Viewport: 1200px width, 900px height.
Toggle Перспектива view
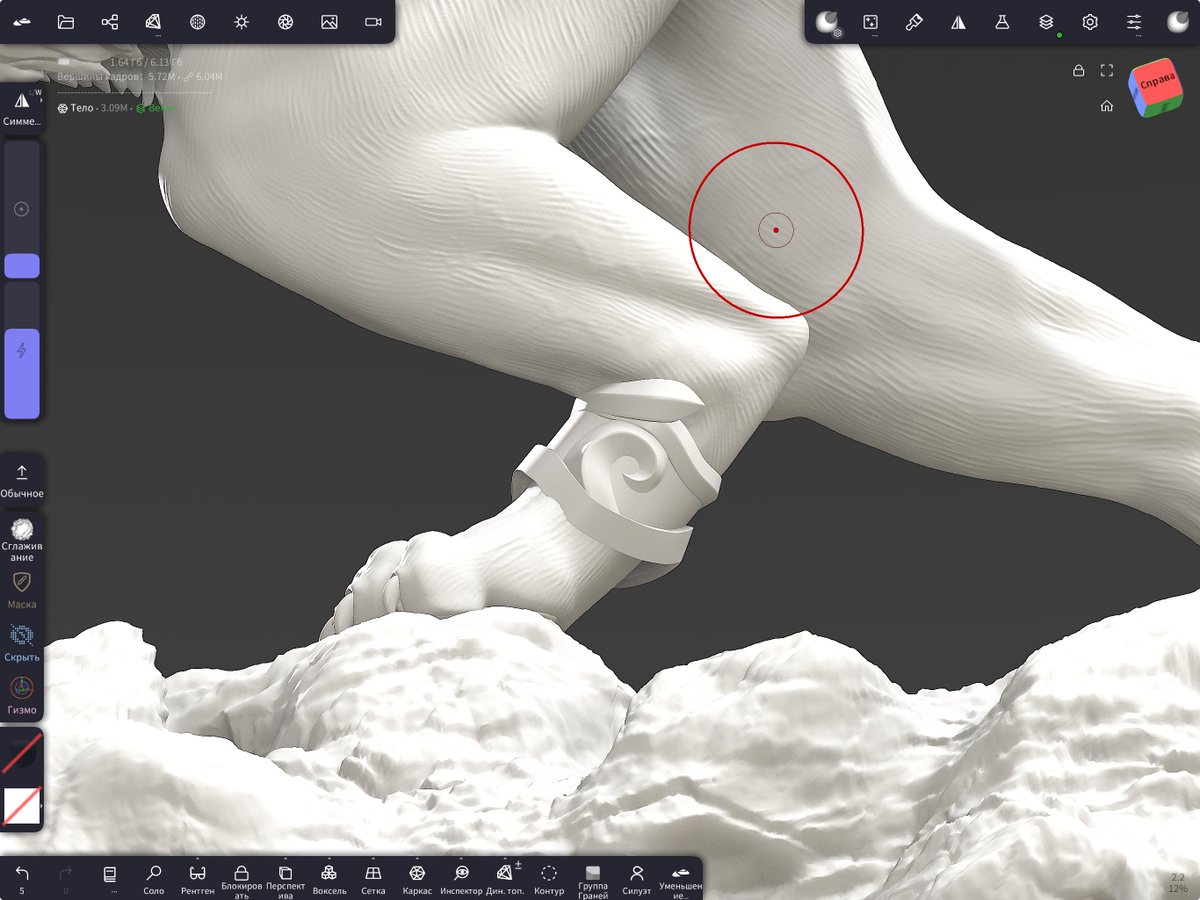click(x=285, y=880)
